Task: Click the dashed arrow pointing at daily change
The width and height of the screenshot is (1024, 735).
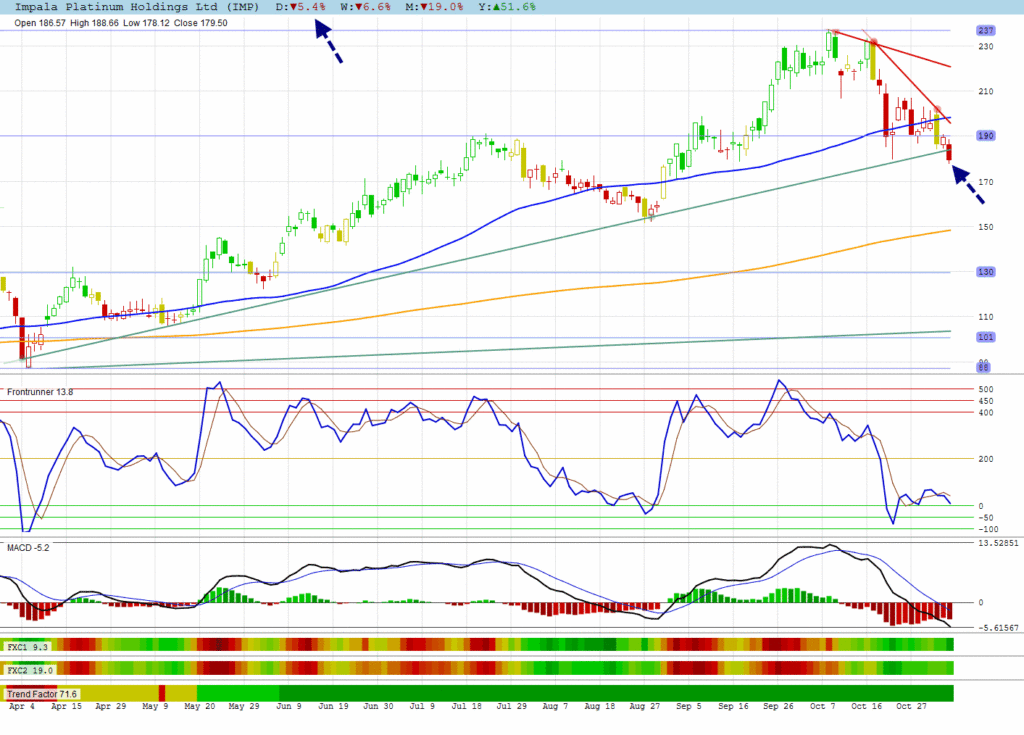Action: tap(329, 41)
